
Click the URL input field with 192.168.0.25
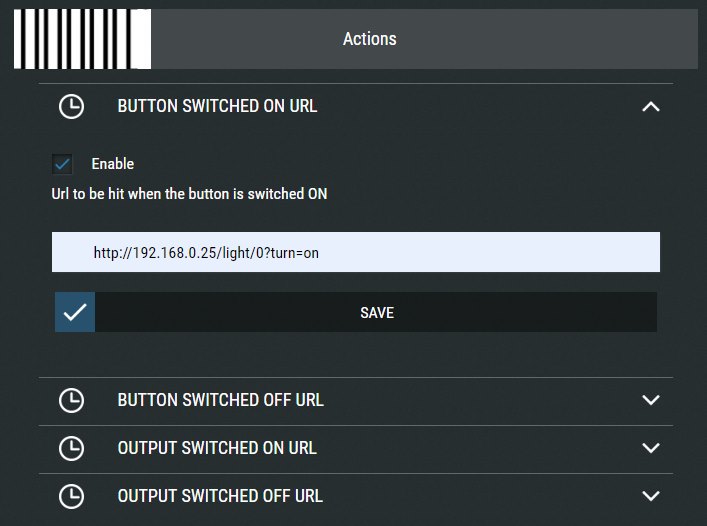coord(355,253)
